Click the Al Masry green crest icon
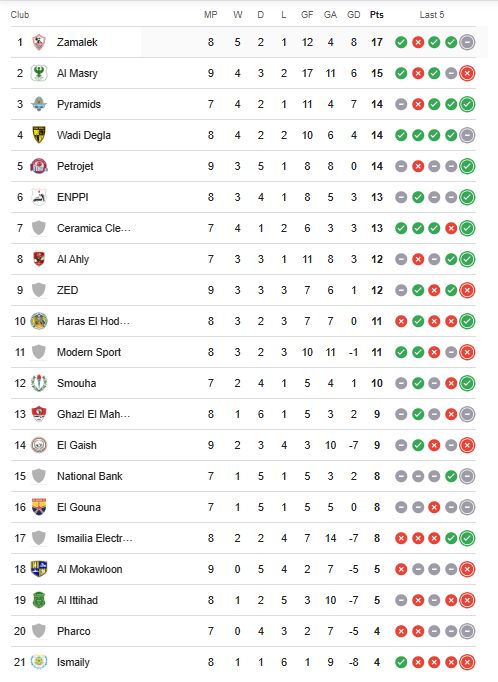498x682 pixels. pos(39,73)
